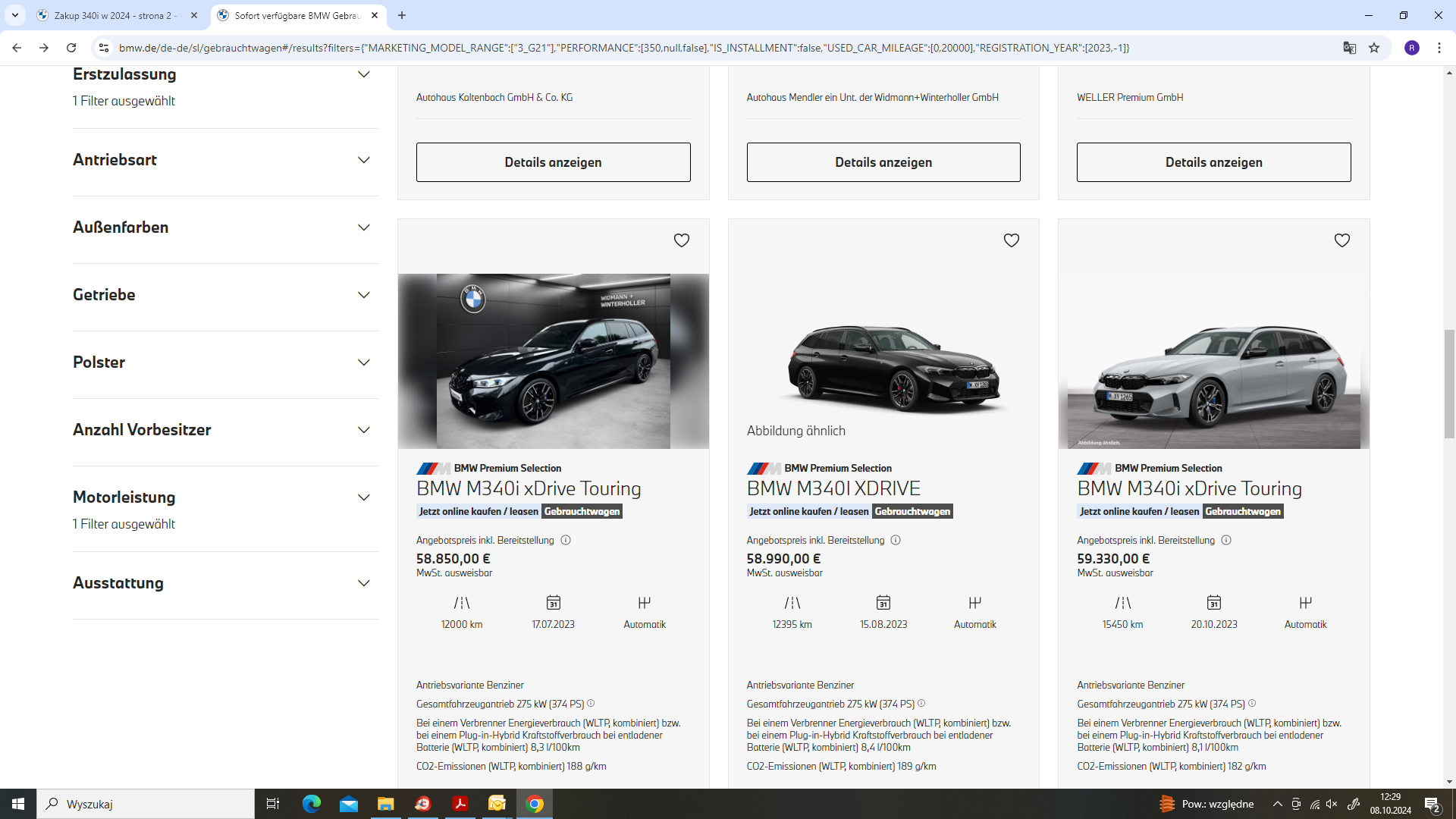View photo of silver M340i Touring

point(1214,361)
